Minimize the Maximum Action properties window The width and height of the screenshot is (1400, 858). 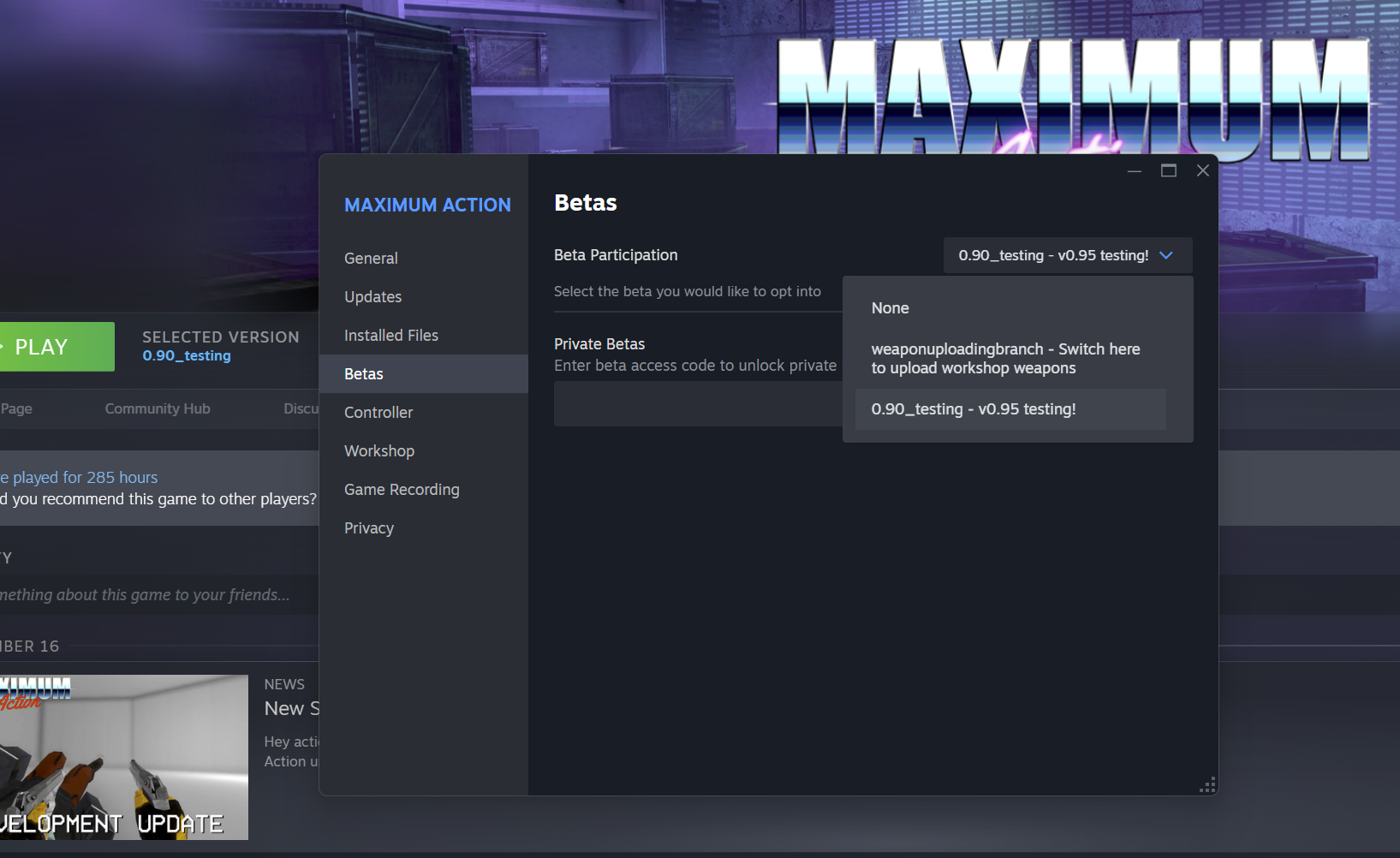(x=1135, y=171)
